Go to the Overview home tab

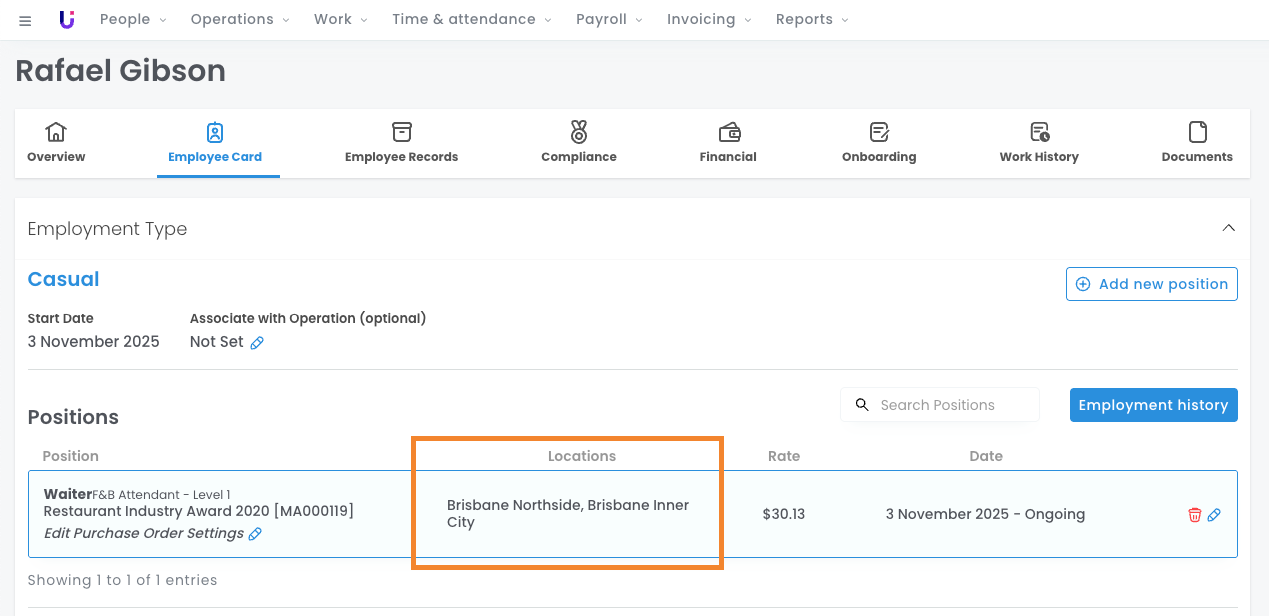pos(56,143)
